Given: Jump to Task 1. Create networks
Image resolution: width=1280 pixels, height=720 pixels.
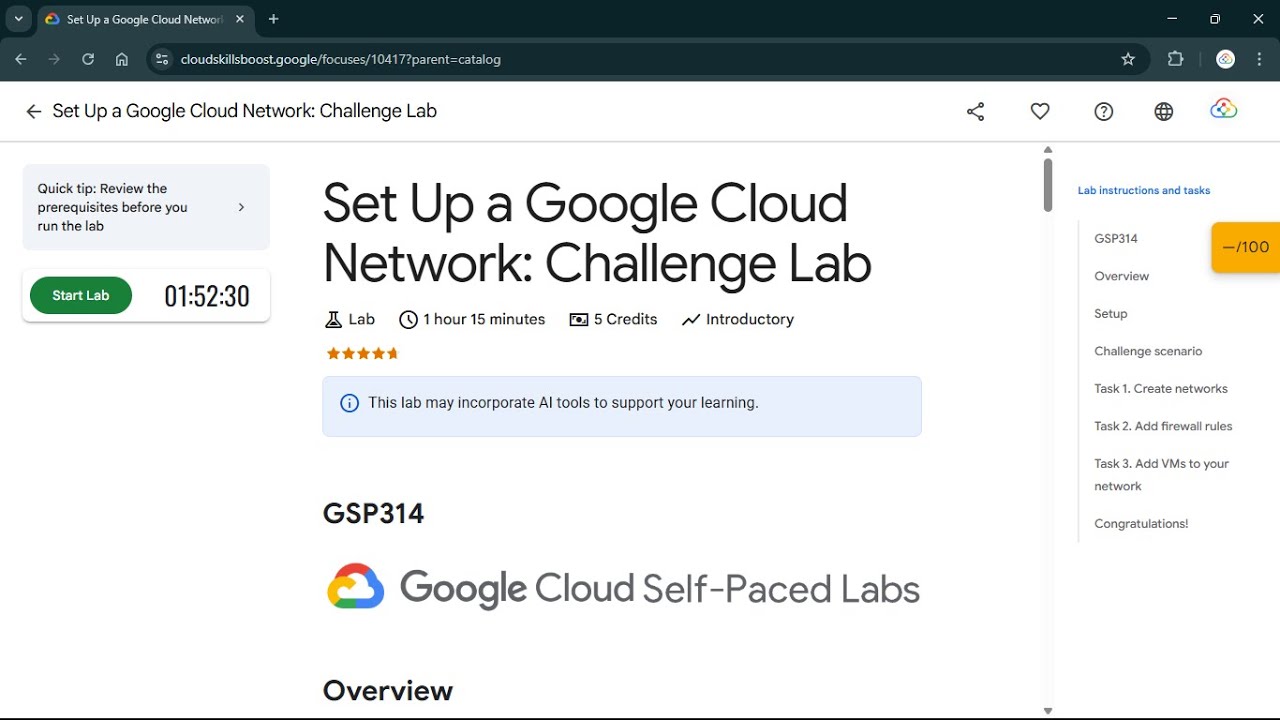Looking at the screenshot, I should pos(1160,389).
